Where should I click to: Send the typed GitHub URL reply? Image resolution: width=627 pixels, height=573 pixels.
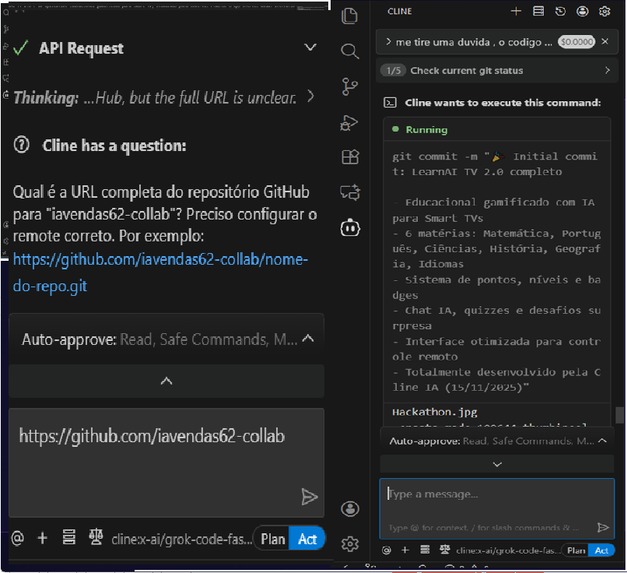[309, 497]
